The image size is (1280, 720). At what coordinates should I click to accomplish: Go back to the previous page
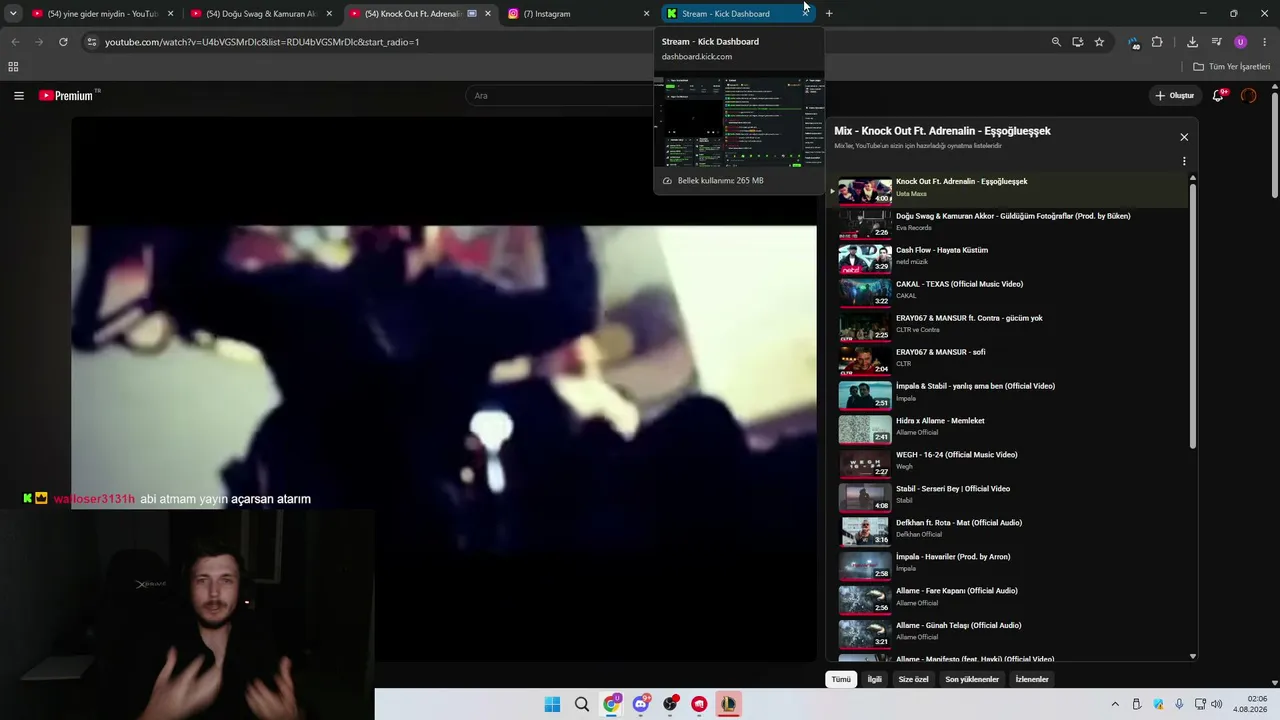pyautogui.click(x=15, y=42)
